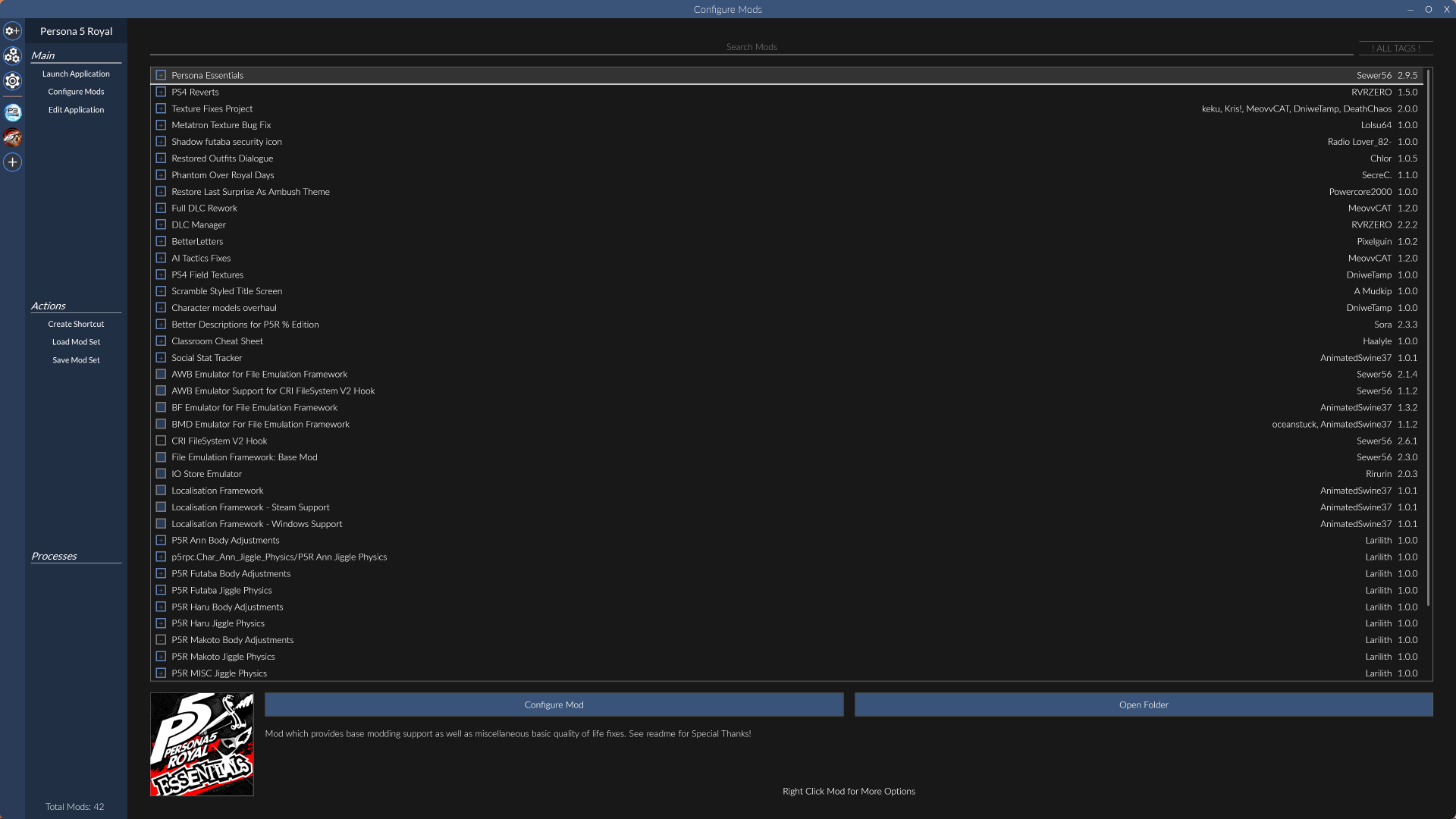
Task: Open the download mods gear-plus icon
Action: click(12, 31)
